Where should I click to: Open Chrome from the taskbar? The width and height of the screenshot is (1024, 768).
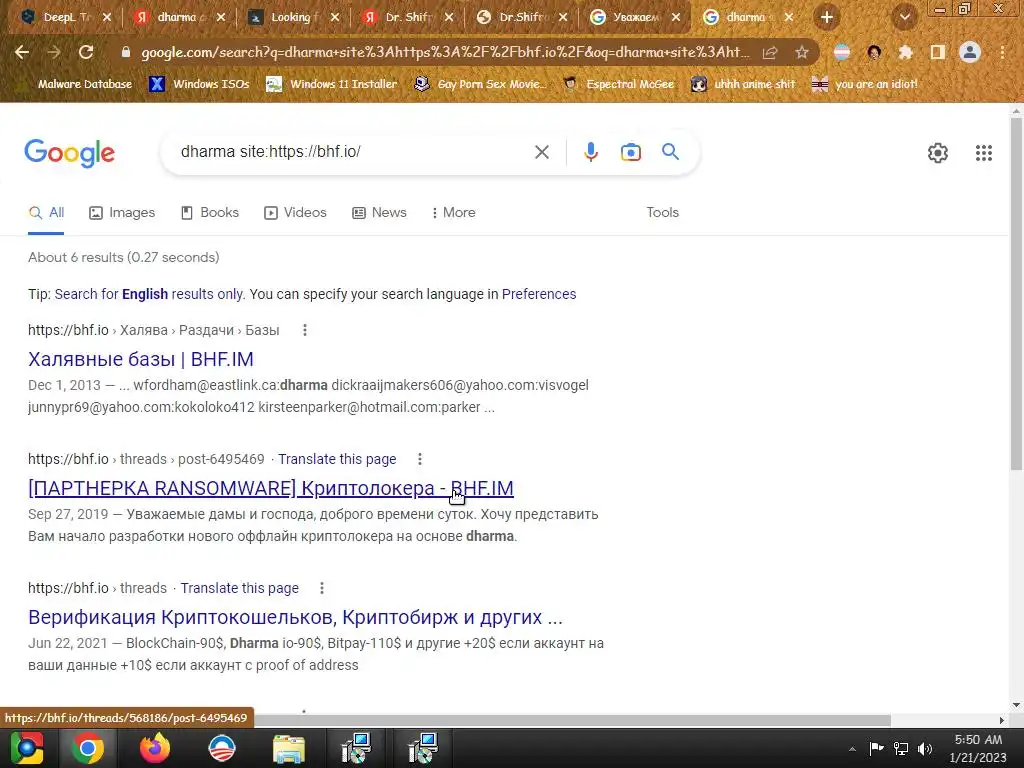(x=88, y=748)
